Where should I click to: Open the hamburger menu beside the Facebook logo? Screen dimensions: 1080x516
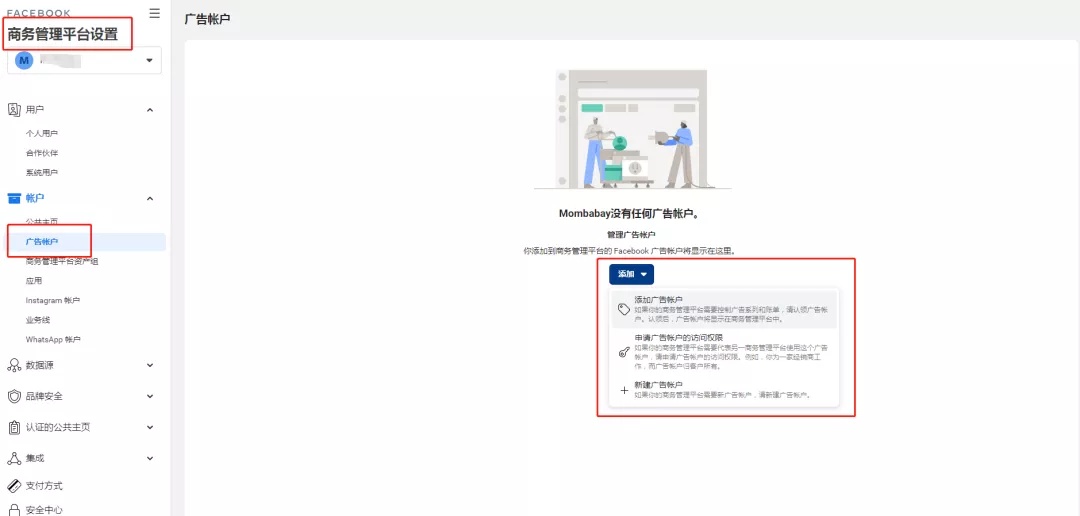click(x=154, y=13)
